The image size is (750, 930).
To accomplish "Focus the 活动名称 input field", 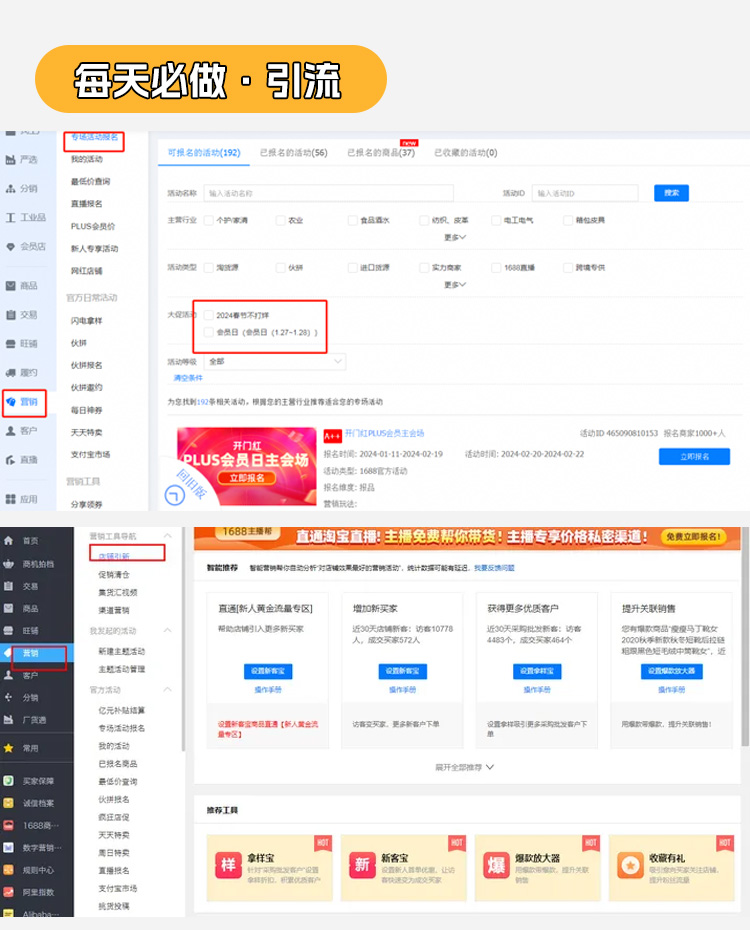I will point(328,193).
